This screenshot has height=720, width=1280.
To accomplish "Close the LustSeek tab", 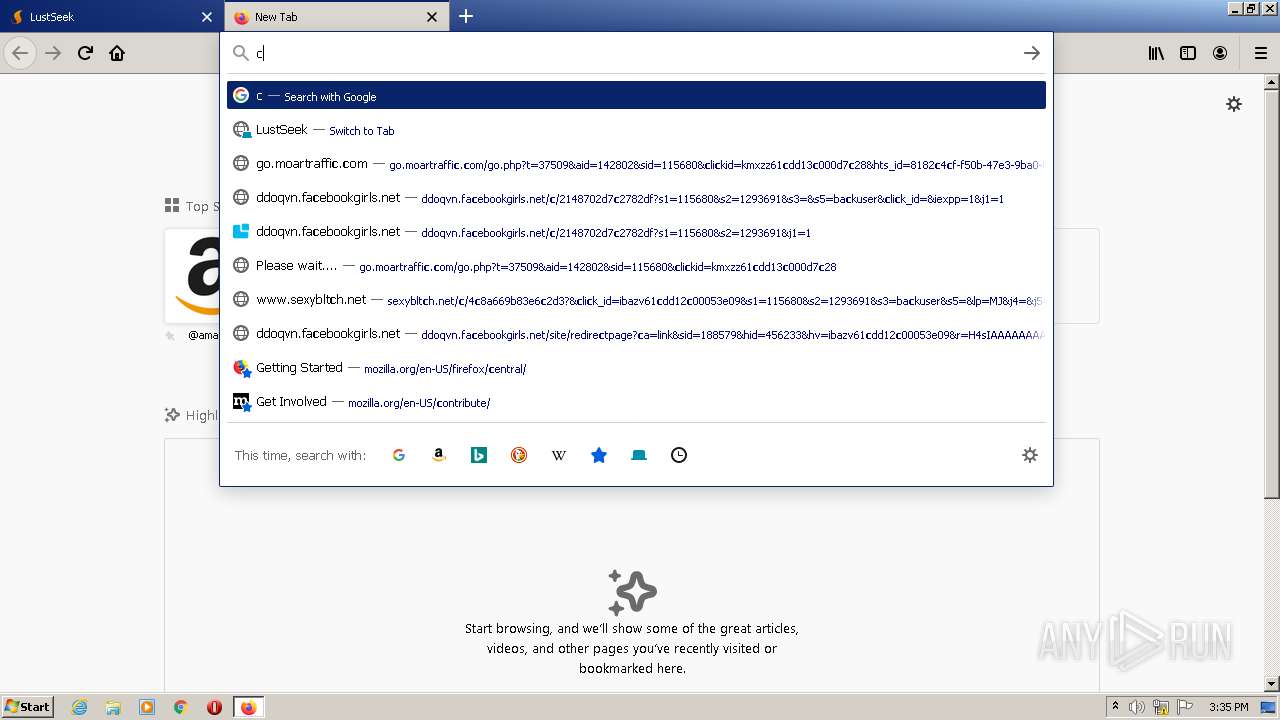I will pos(207,17).
